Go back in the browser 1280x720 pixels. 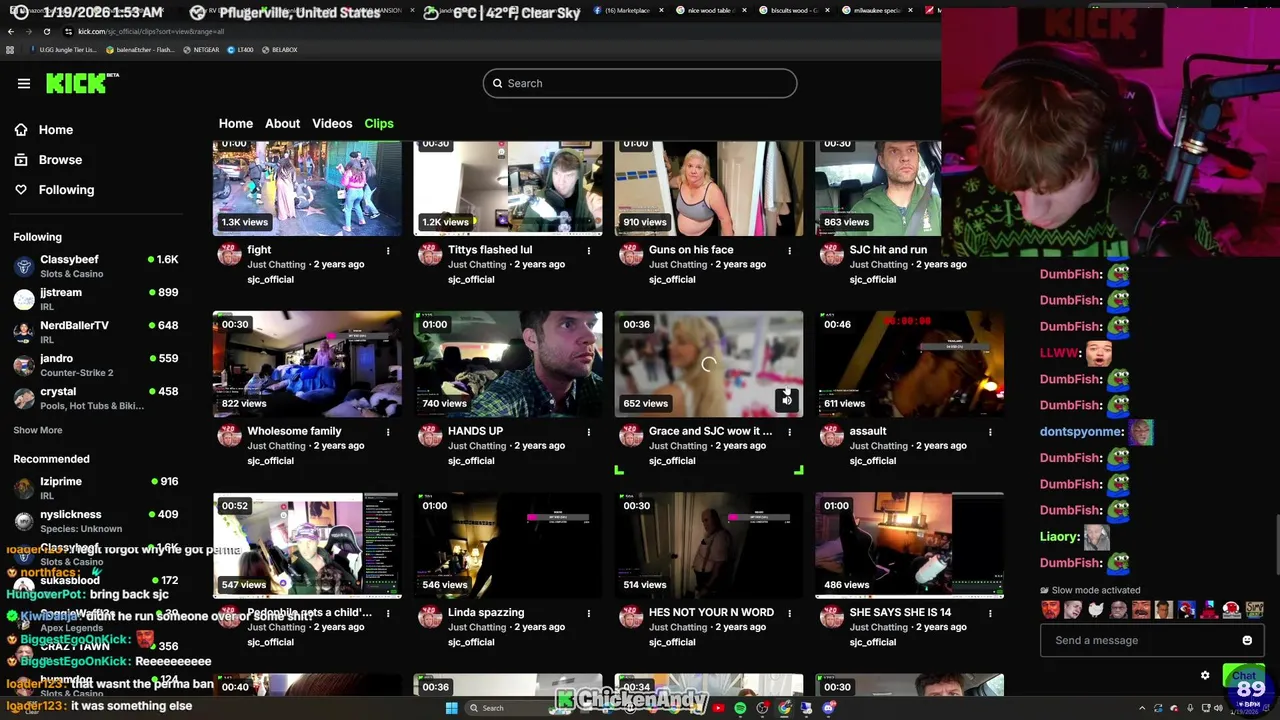11,31
